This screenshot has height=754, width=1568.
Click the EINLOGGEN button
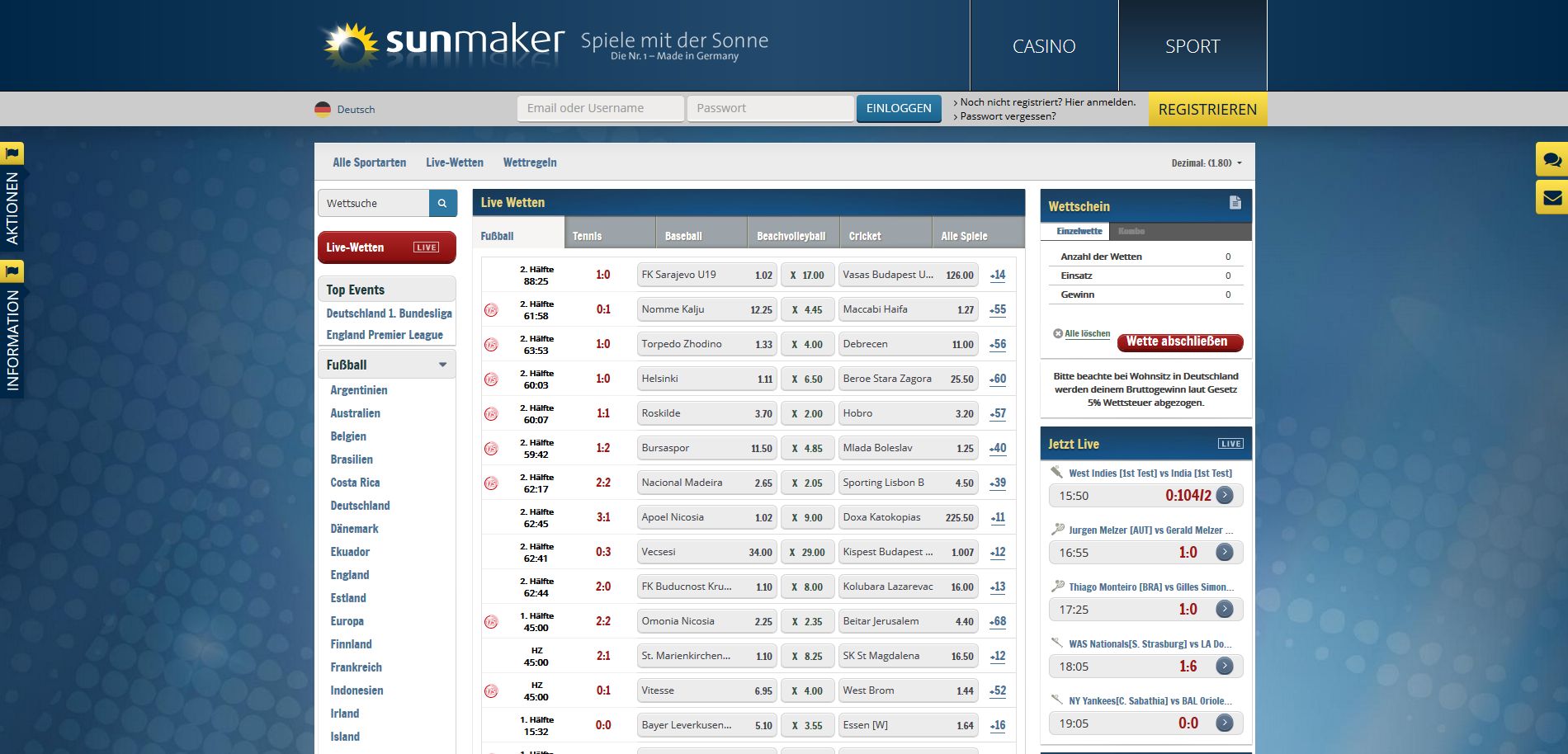tap(899, 108)
